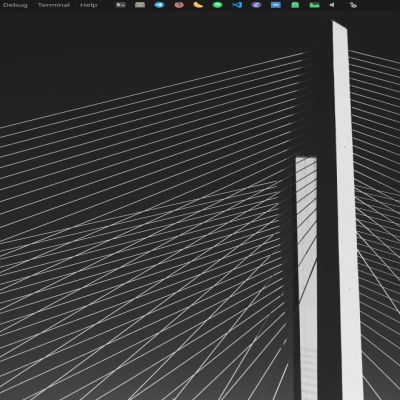Open the blue monitor graph icon
This screenshot has width=400, height=400.
pos(276,5)
